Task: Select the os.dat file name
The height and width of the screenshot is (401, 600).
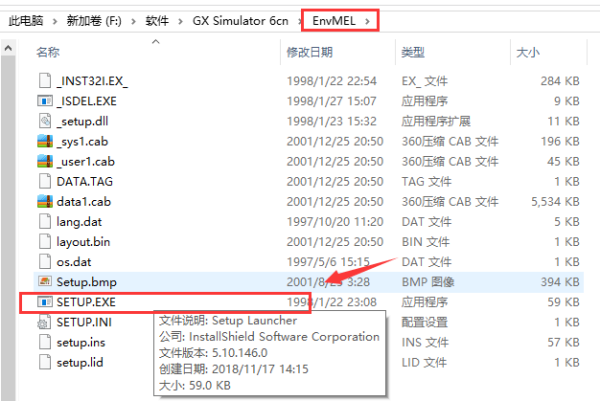Action: click(x=74, y=262)
